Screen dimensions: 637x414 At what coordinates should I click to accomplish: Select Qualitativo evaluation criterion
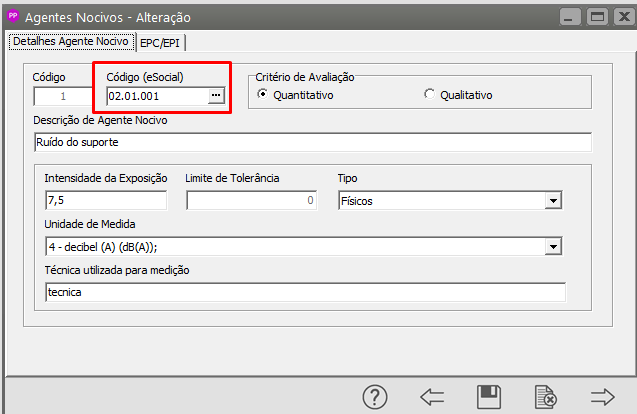tap(430, 95)
